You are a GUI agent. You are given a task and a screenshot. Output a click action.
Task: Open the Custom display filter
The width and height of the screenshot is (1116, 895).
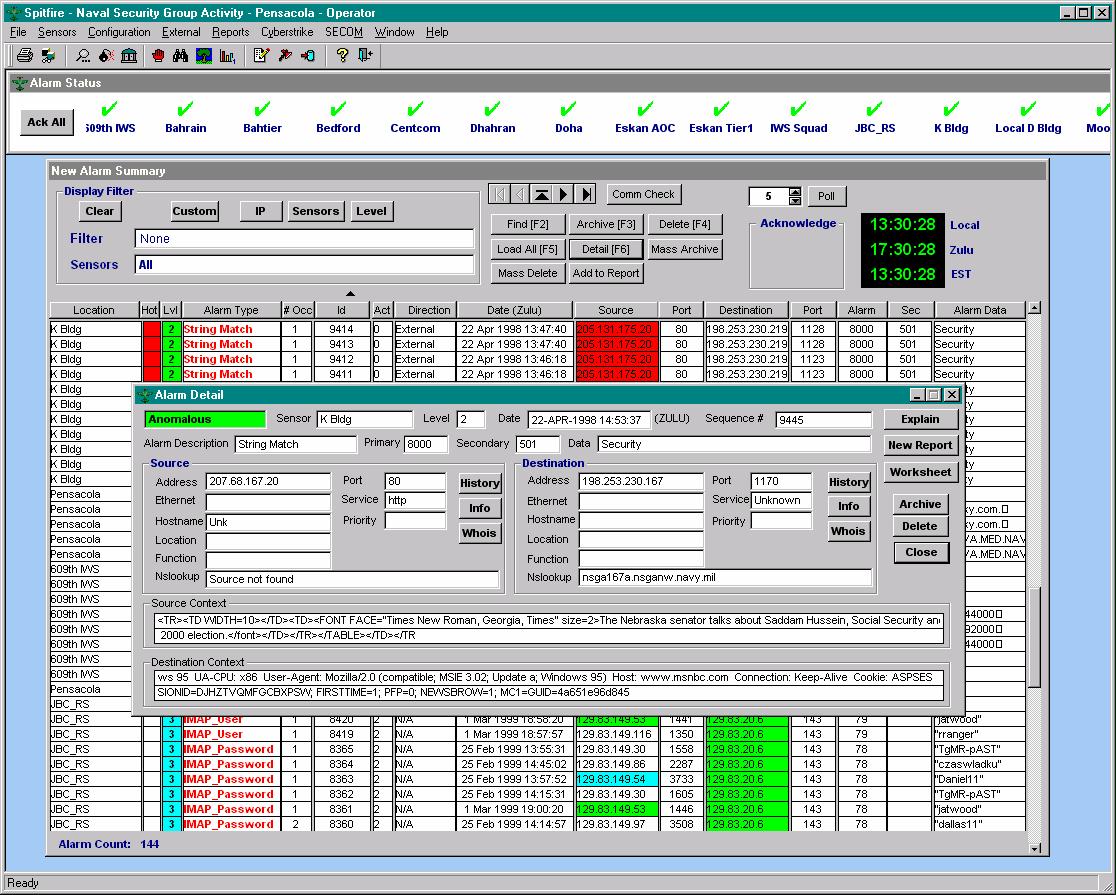click(194, 211)
